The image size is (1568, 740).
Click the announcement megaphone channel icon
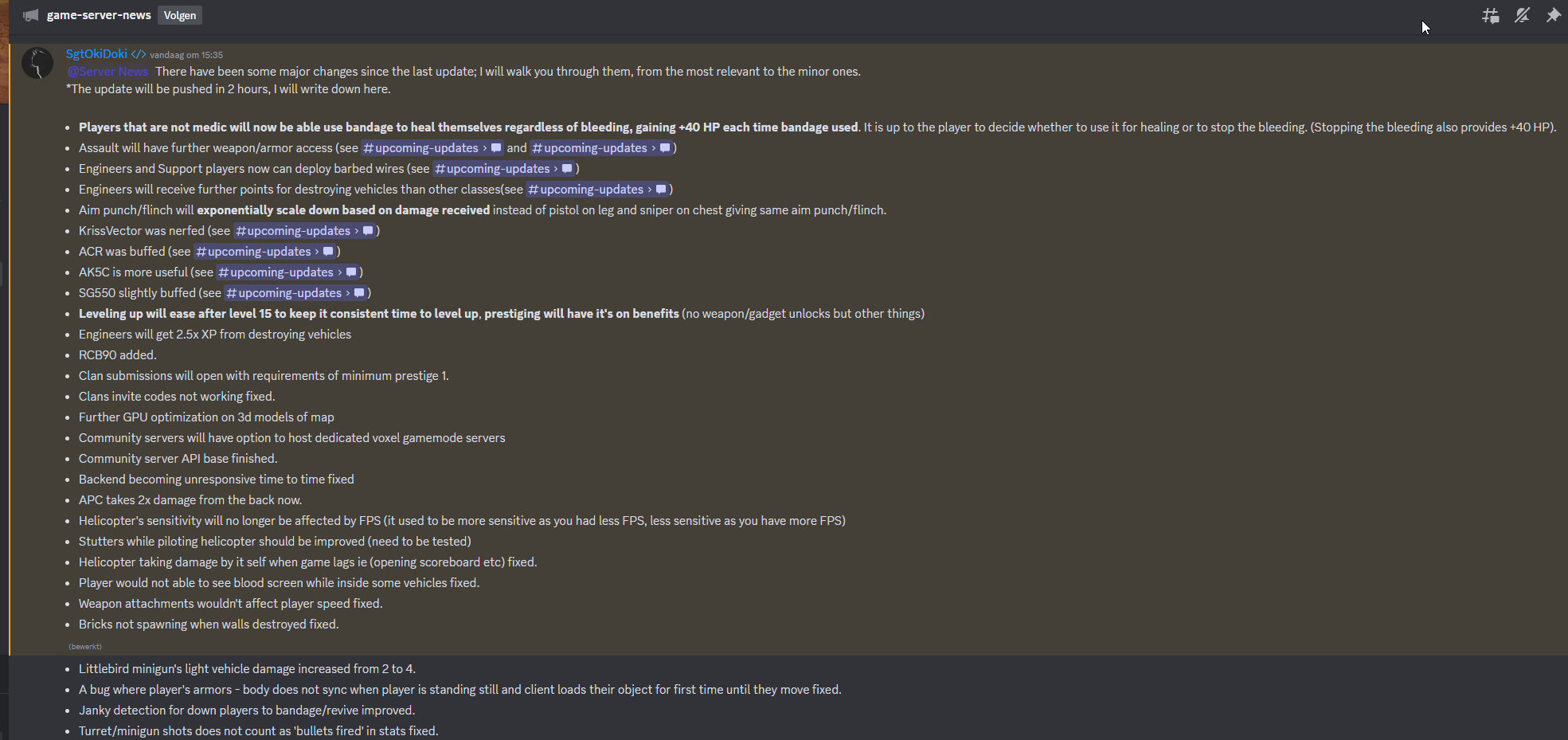(x=30, y=15)
